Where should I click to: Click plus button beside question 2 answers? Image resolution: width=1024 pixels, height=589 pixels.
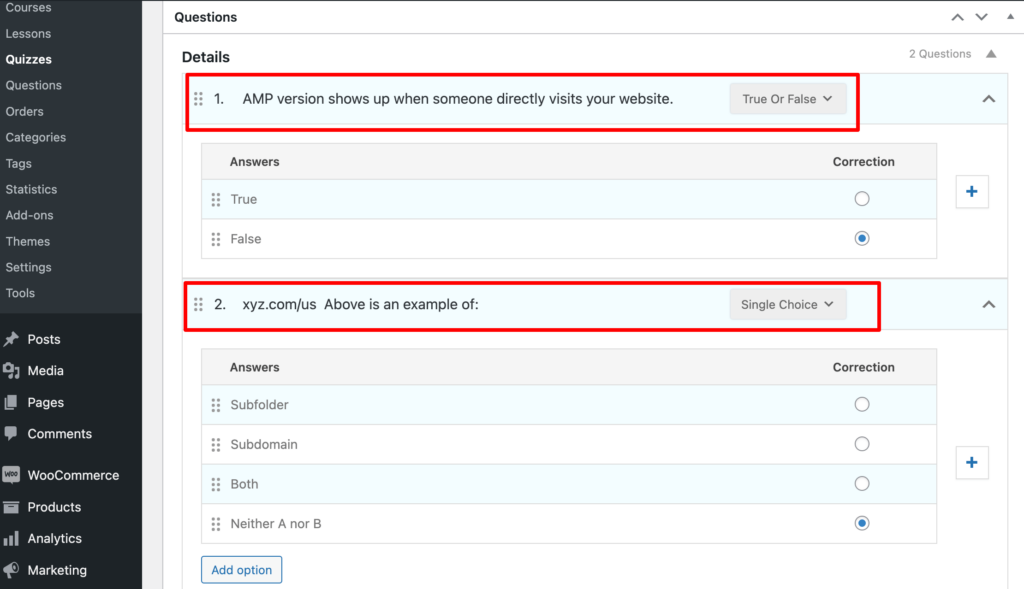click(x=972, y=462)
